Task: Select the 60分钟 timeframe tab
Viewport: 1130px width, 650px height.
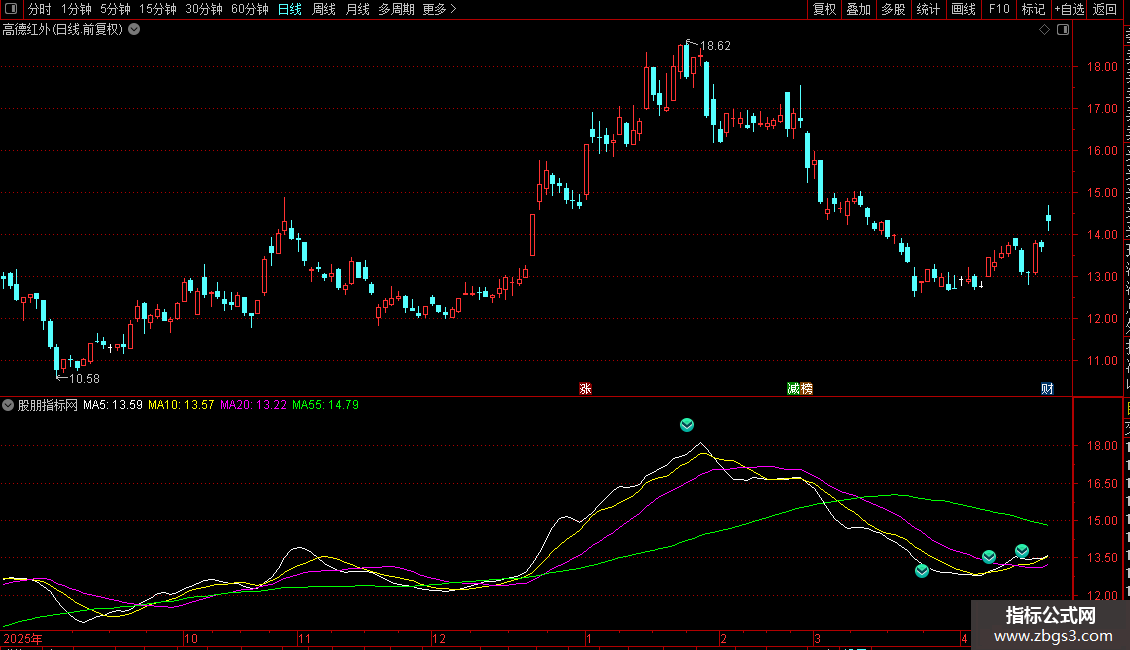Action: pos(249,9)
